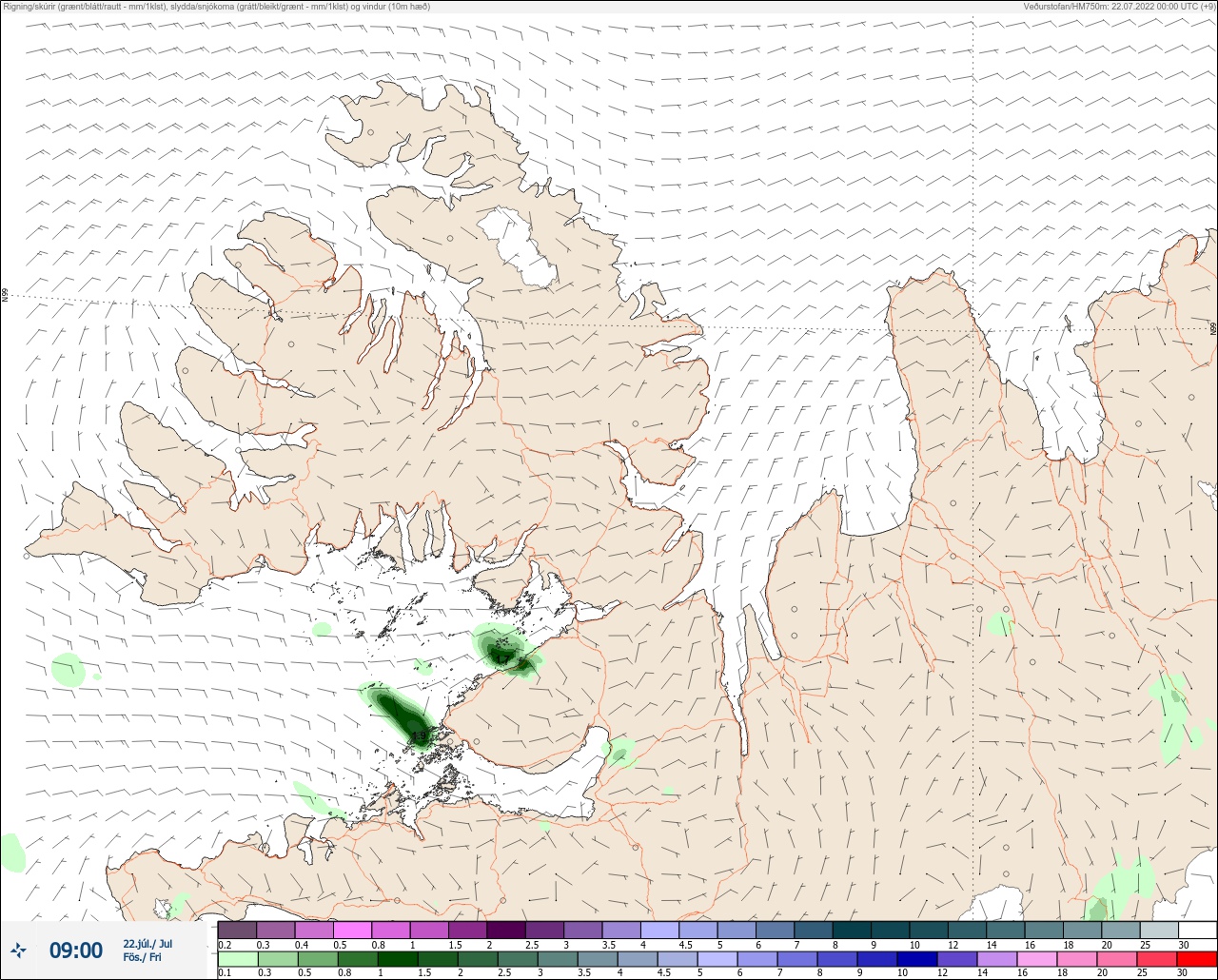Click the N99 label on the left map edge
The image size is (1218, 980).
coord(5,296)
